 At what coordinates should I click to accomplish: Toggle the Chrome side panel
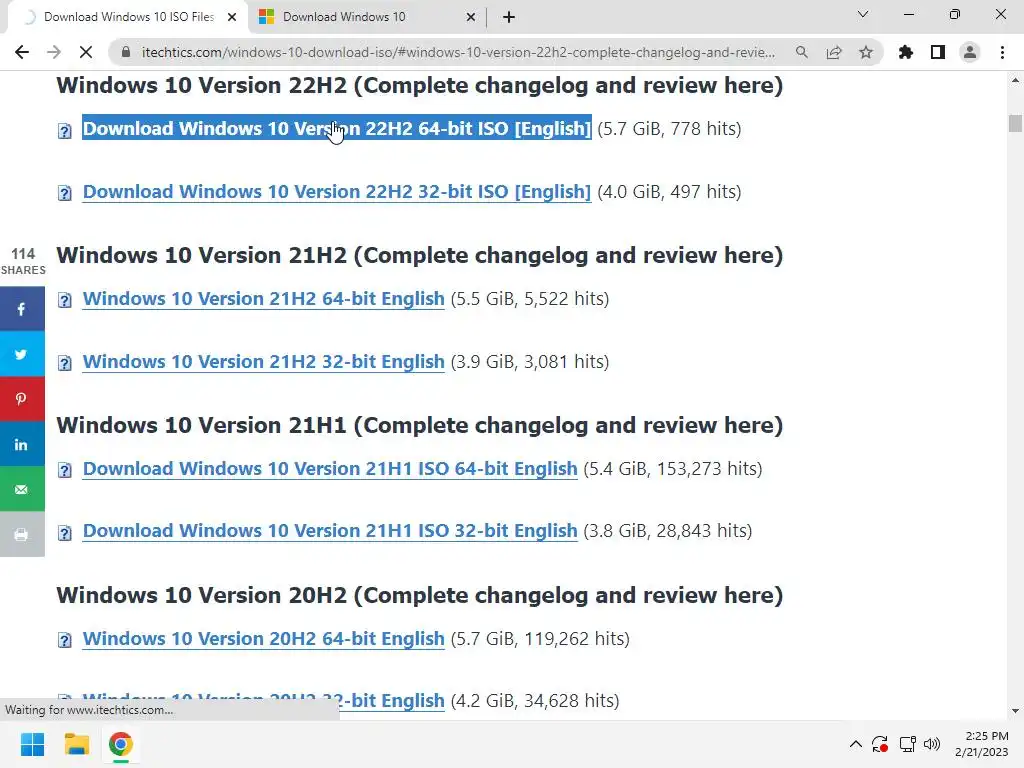coord(938,52)
